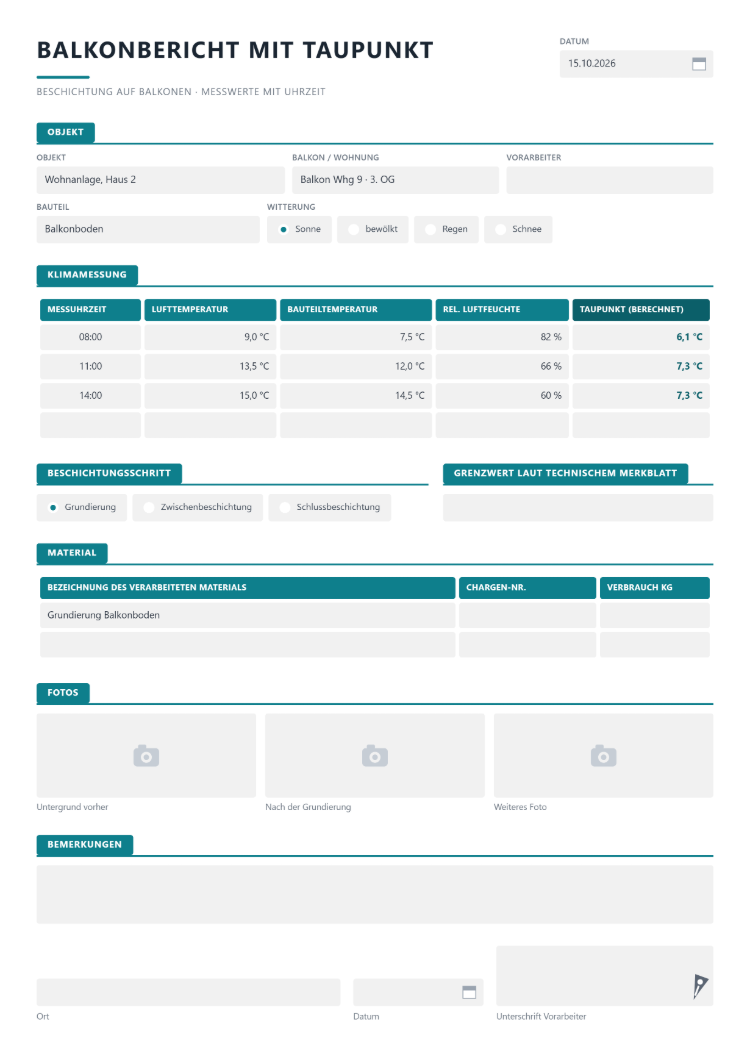This screenshot has width=750, height=1060.
Task: Add photo via 'Nach der Grundierung' camera icon
Action: click(375, 756)
